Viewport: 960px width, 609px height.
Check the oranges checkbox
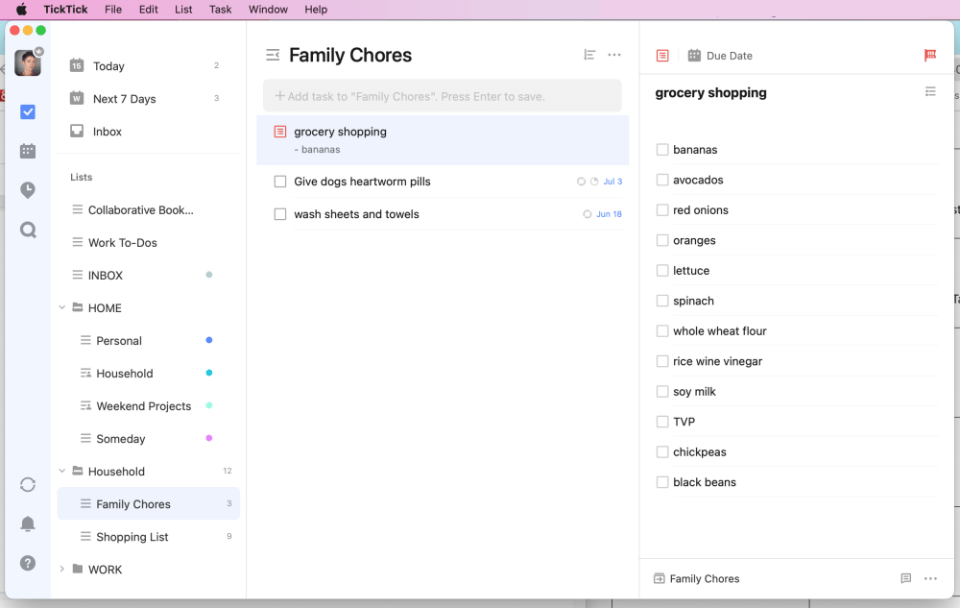click(x=662, y=240)
